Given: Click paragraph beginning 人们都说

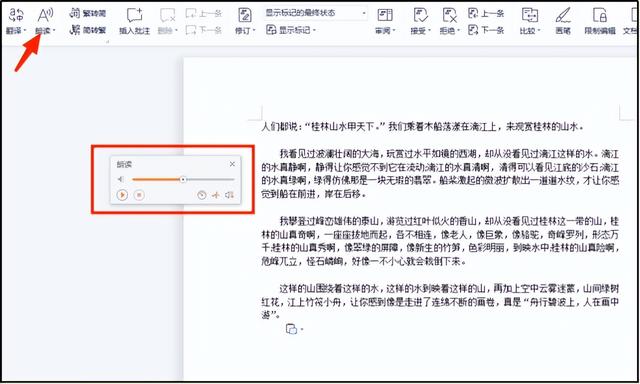Looking at the screenshot, I should point(422,127).
